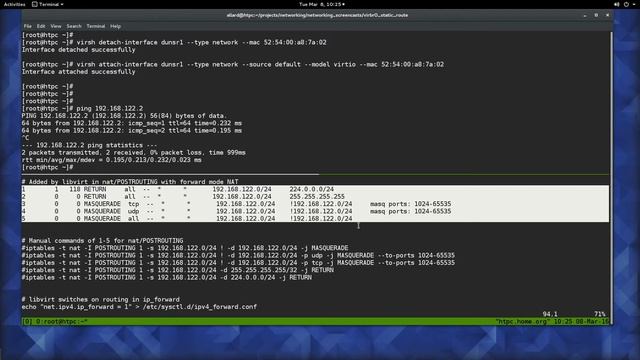Open the clock Tue Mar 8 calendar

[322, 4]
